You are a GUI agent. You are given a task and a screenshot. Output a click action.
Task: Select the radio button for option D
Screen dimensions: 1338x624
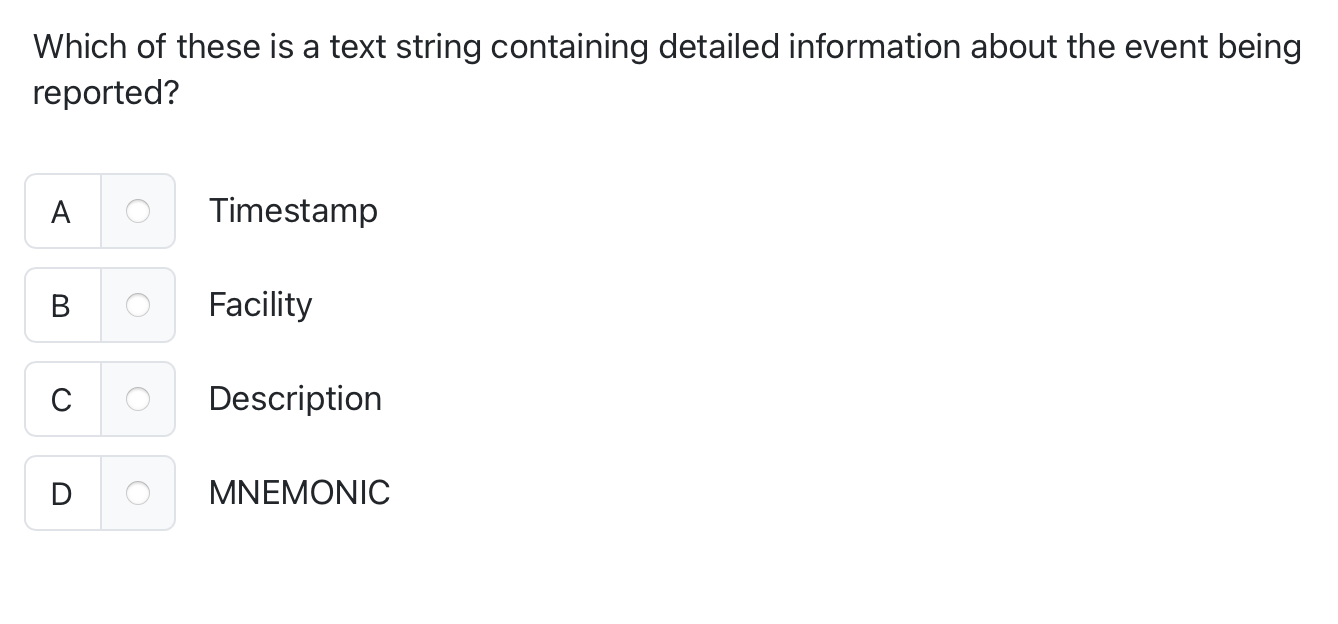137,493
